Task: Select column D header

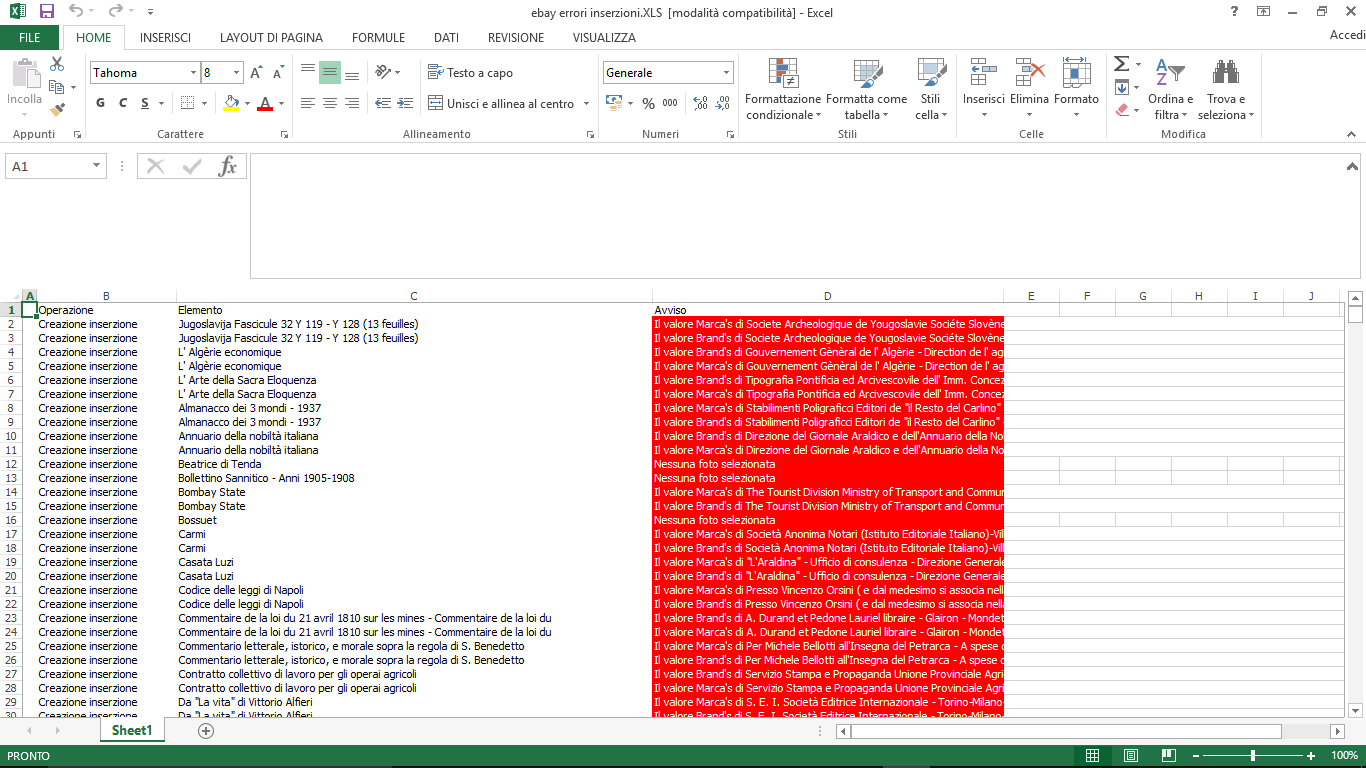Action: pyautogui.click(x=827, y=296)
